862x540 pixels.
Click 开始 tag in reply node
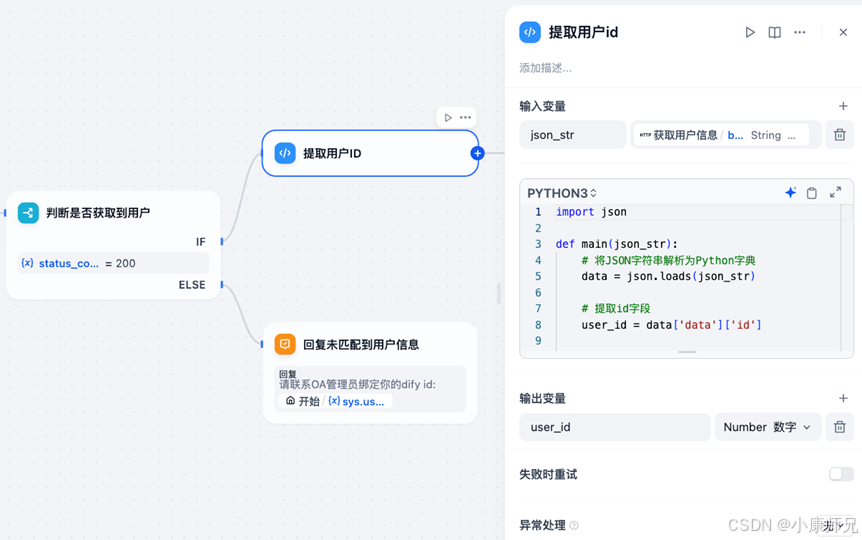[x=303, y=401]
